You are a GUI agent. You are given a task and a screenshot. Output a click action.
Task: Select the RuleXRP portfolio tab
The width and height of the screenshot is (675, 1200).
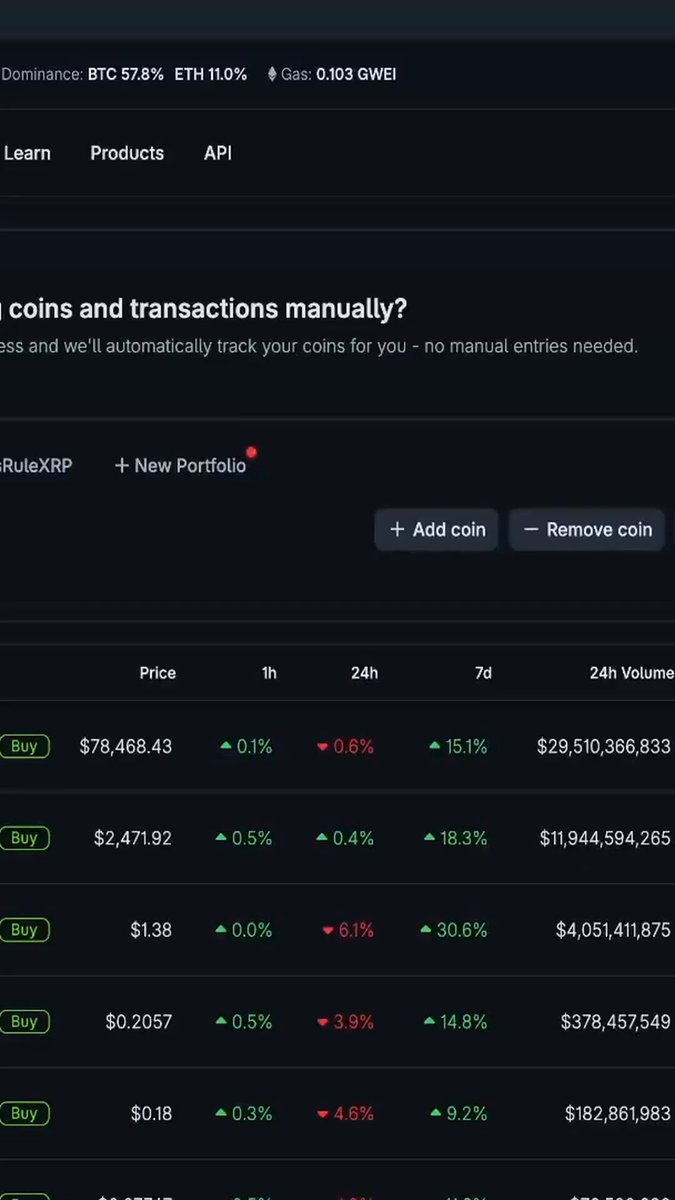[x=36, y=466]
